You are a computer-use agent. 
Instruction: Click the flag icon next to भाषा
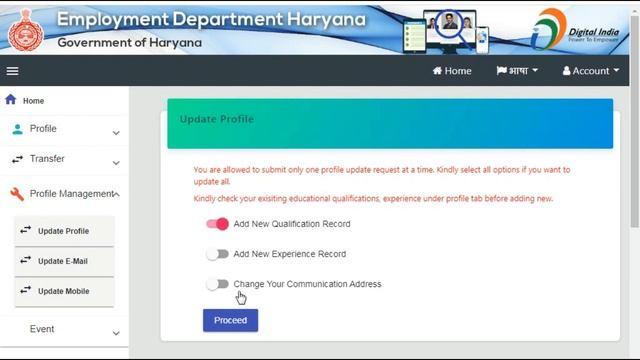click(x=501, y=71)
